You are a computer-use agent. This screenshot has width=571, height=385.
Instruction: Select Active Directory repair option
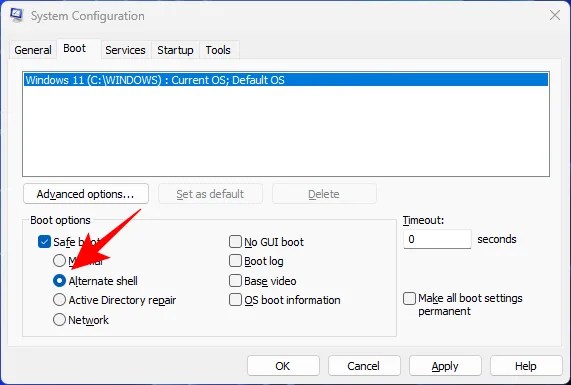coord(59,300)
